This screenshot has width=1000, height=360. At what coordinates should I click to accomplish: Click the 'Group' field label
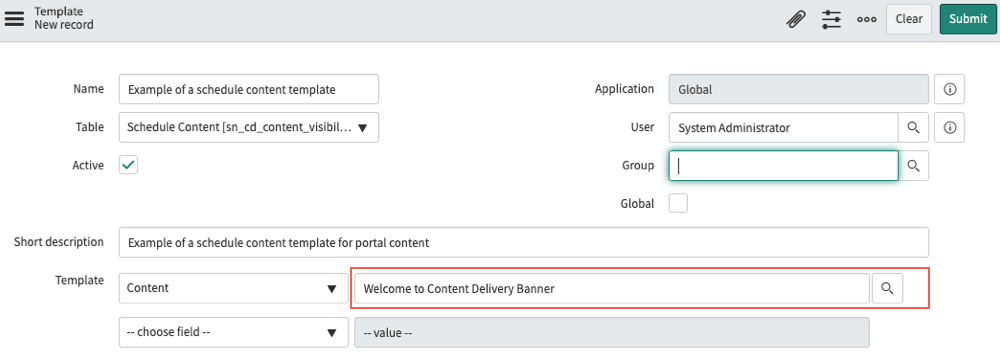click(x=638, y=165)
